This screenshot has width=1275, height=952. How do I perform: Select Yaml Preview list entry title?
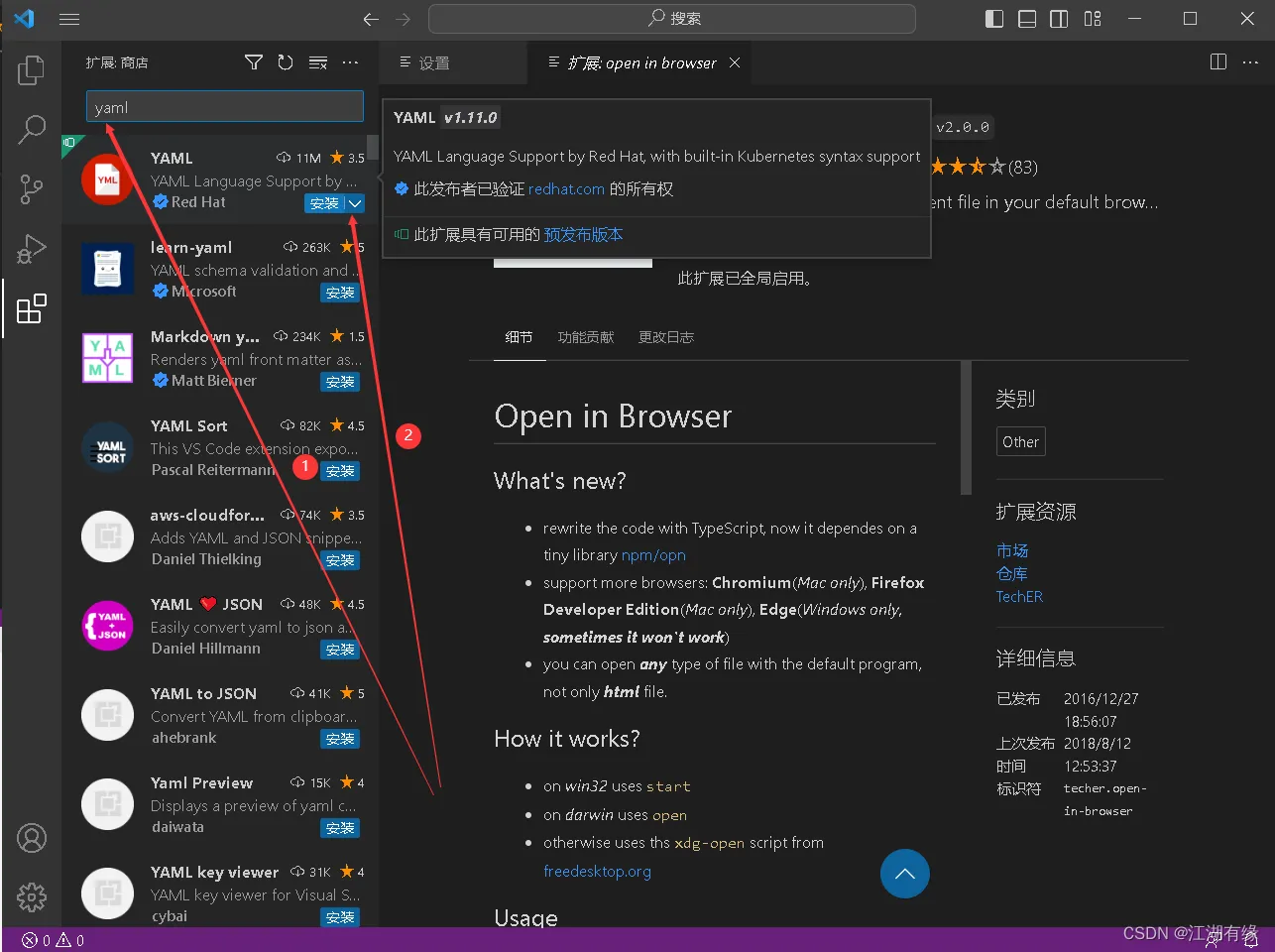point(201,783)
